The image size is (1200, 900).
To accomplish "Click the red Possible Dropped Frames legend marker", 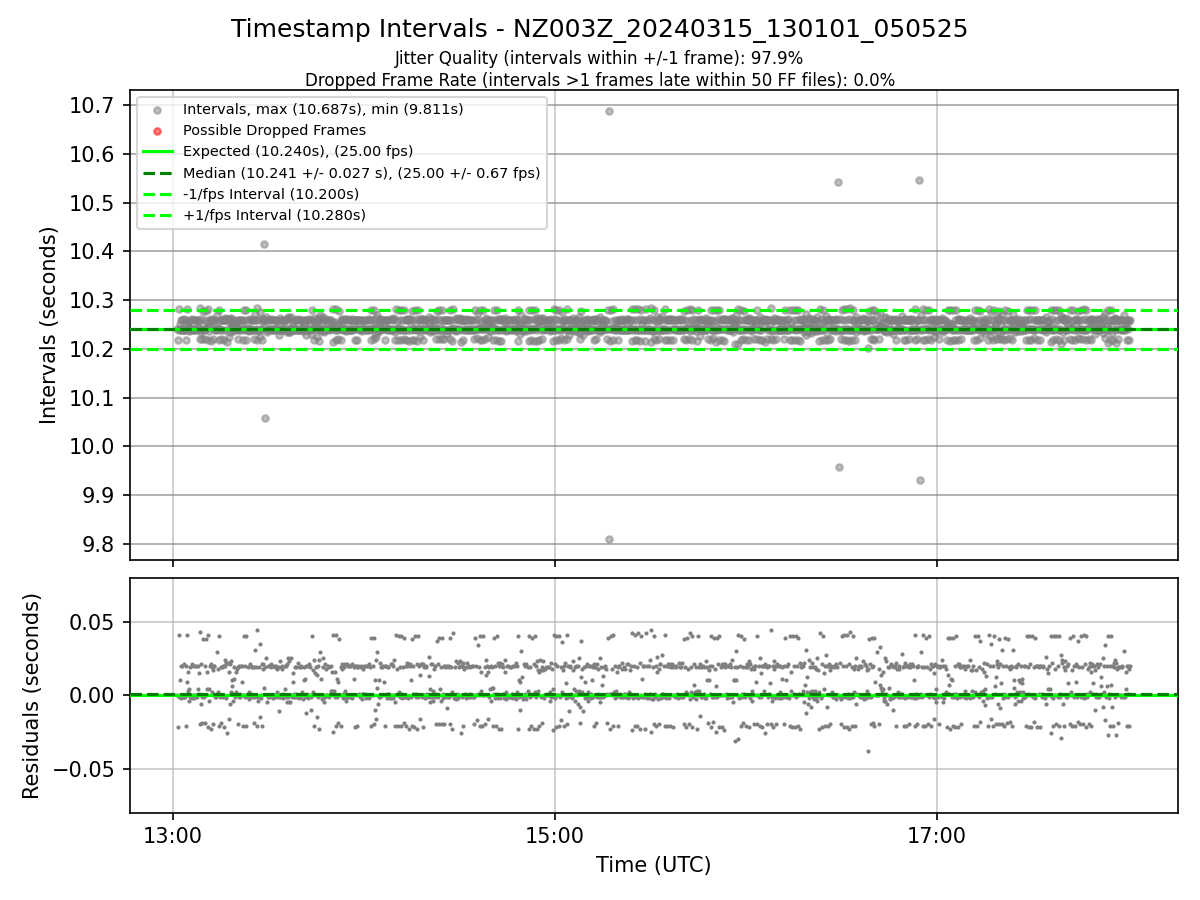I will [x=157, y=131].
